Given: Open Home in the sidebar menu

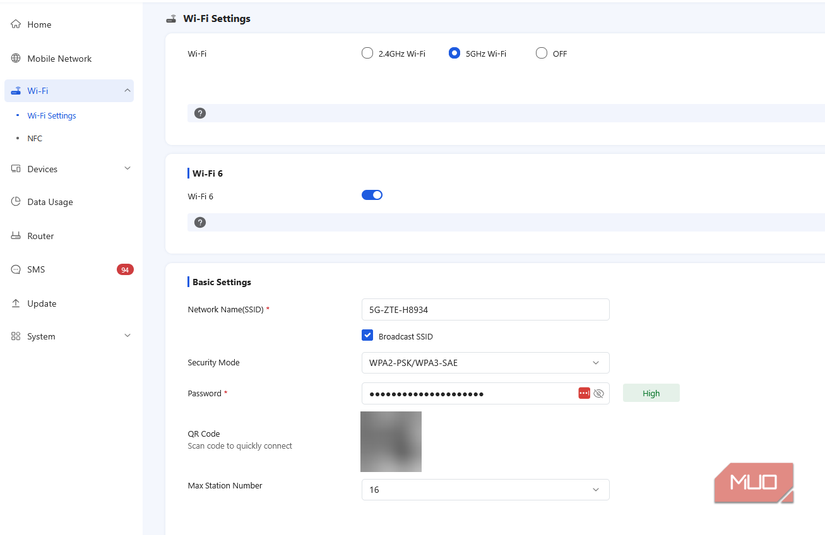Looking at the screenshot, I should 39,25.
